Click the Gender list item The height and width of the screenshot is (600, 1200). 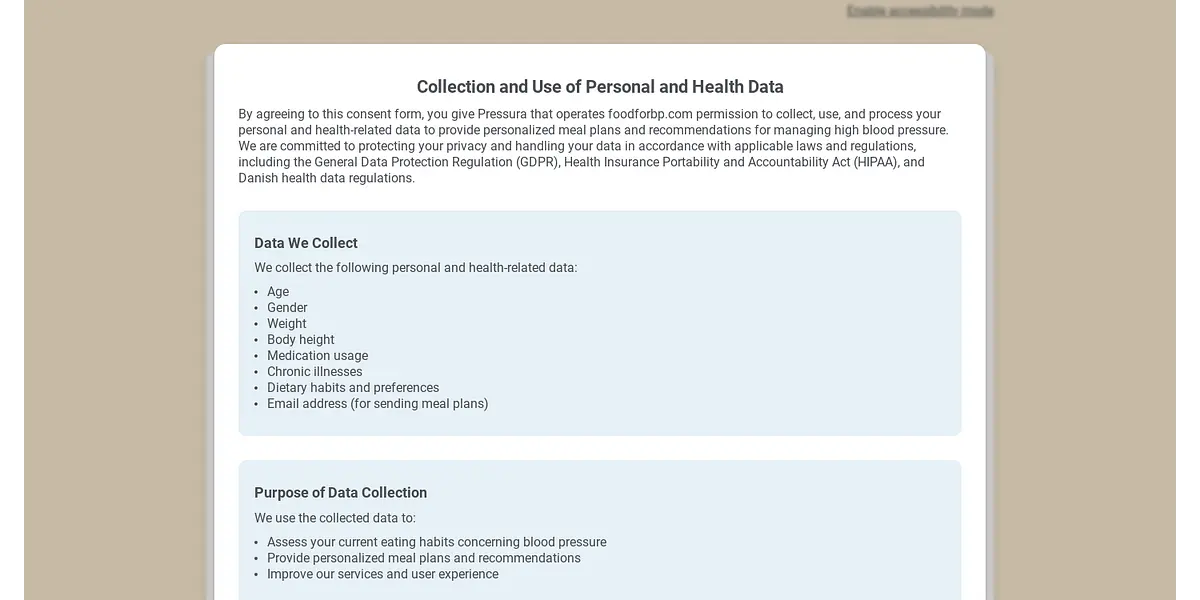coord(287,308)
